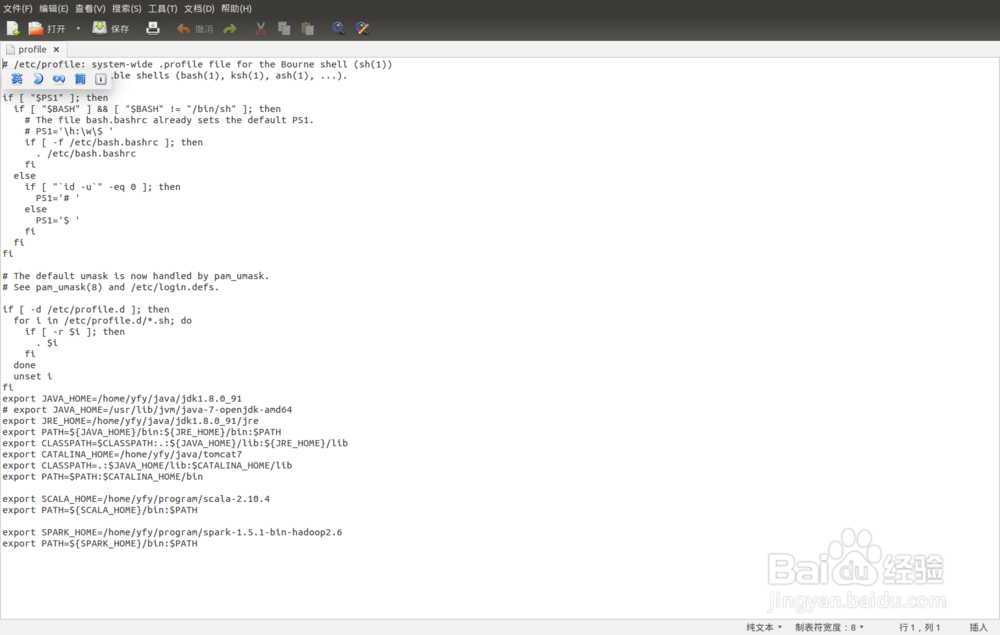Image resolution: width=1000 pixels, height=635 pixels.
Task: Open the 查看(V) menu
Action: click(x=90, y=8)
